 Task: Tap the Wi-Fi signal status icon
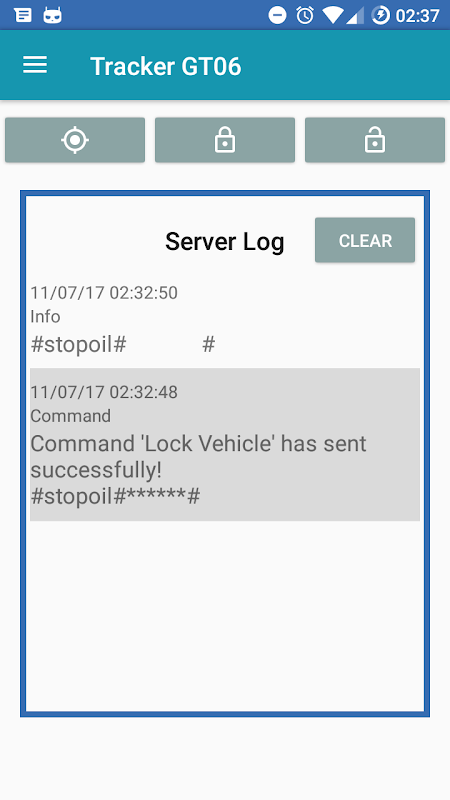(x=333, y=15)
